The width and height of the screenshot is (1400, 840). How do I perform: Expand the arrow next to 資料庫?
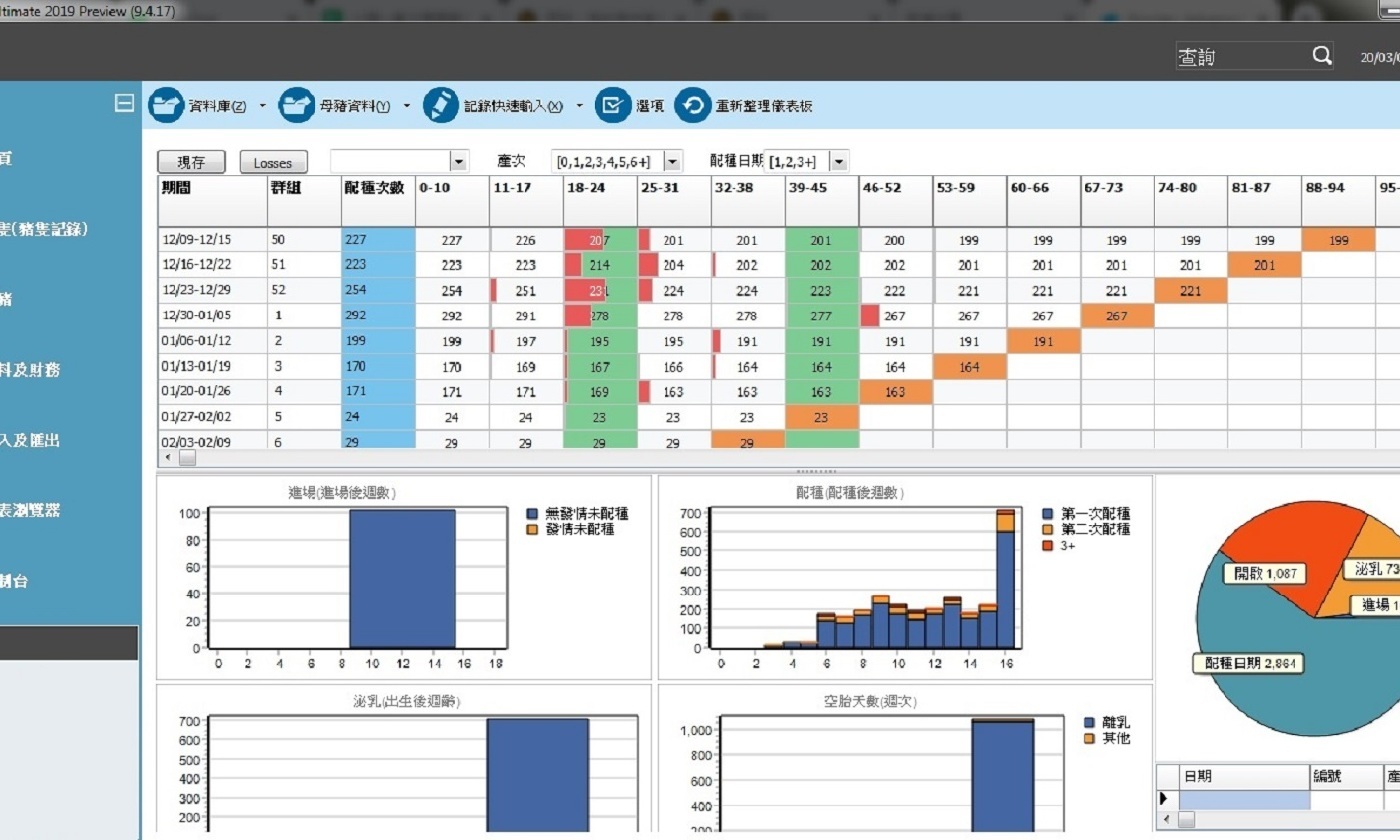(x=263, y=106)
